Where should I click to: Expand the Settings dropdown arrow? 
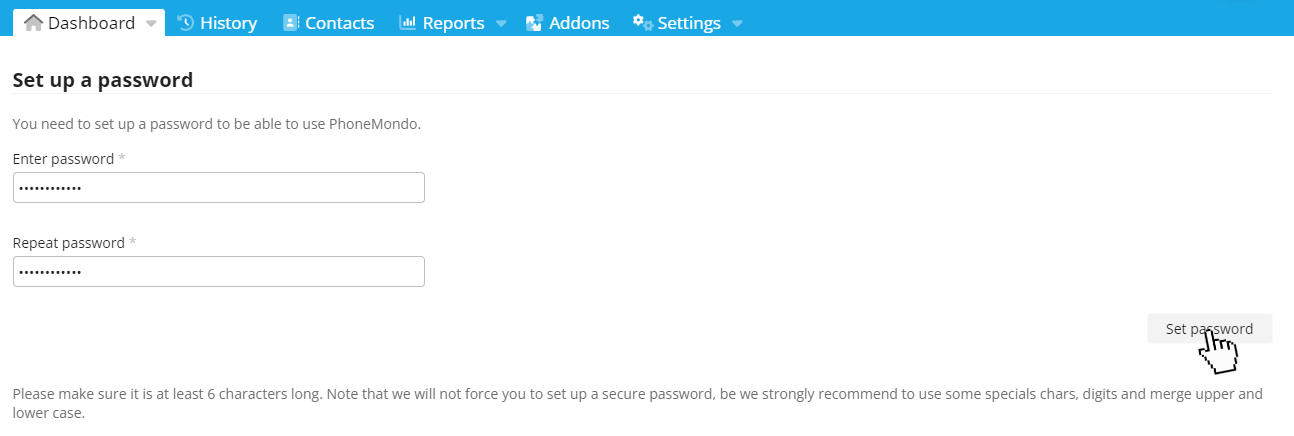coord(737,23)
